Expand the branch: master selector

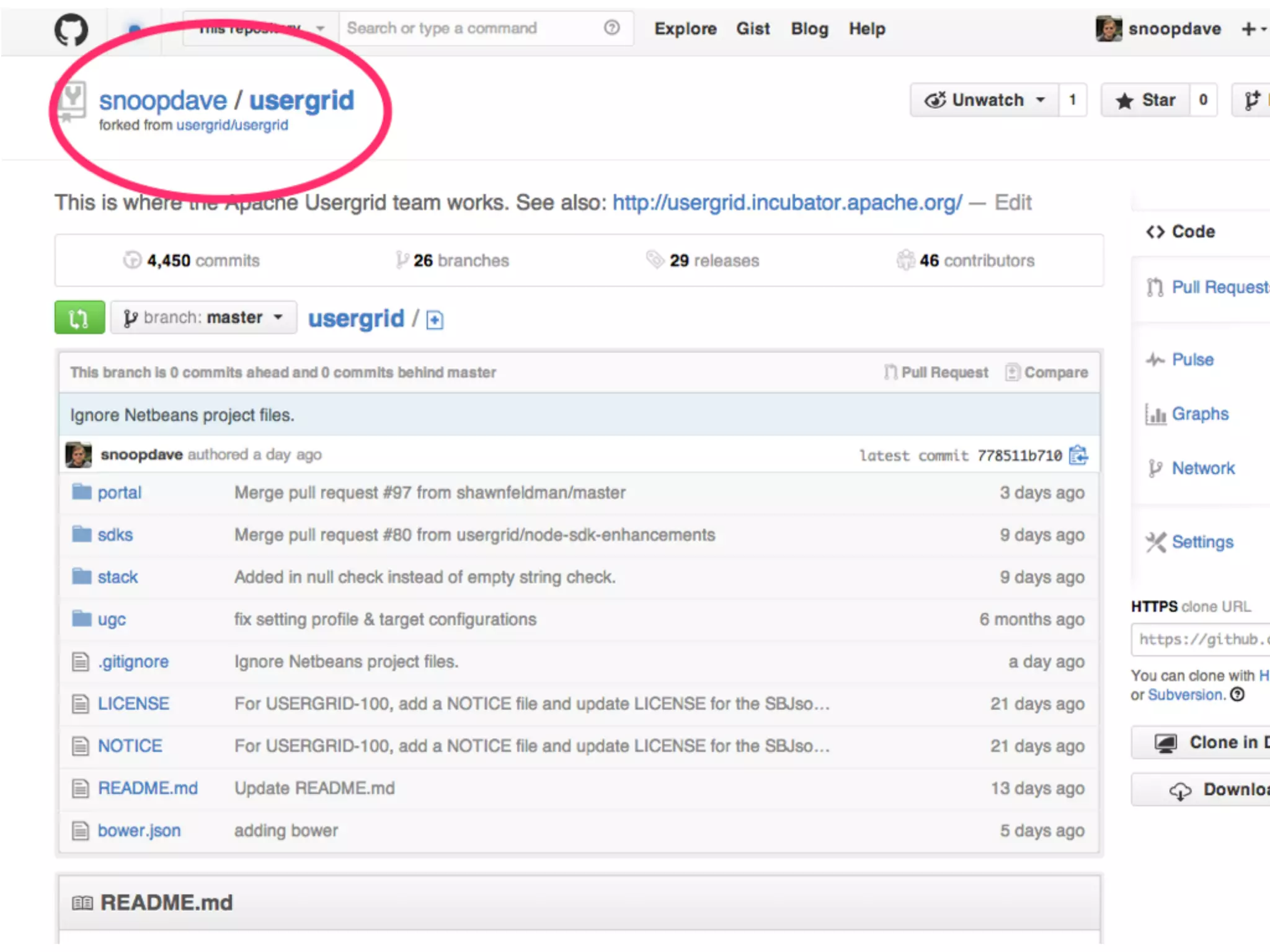(x=203, y=318)
